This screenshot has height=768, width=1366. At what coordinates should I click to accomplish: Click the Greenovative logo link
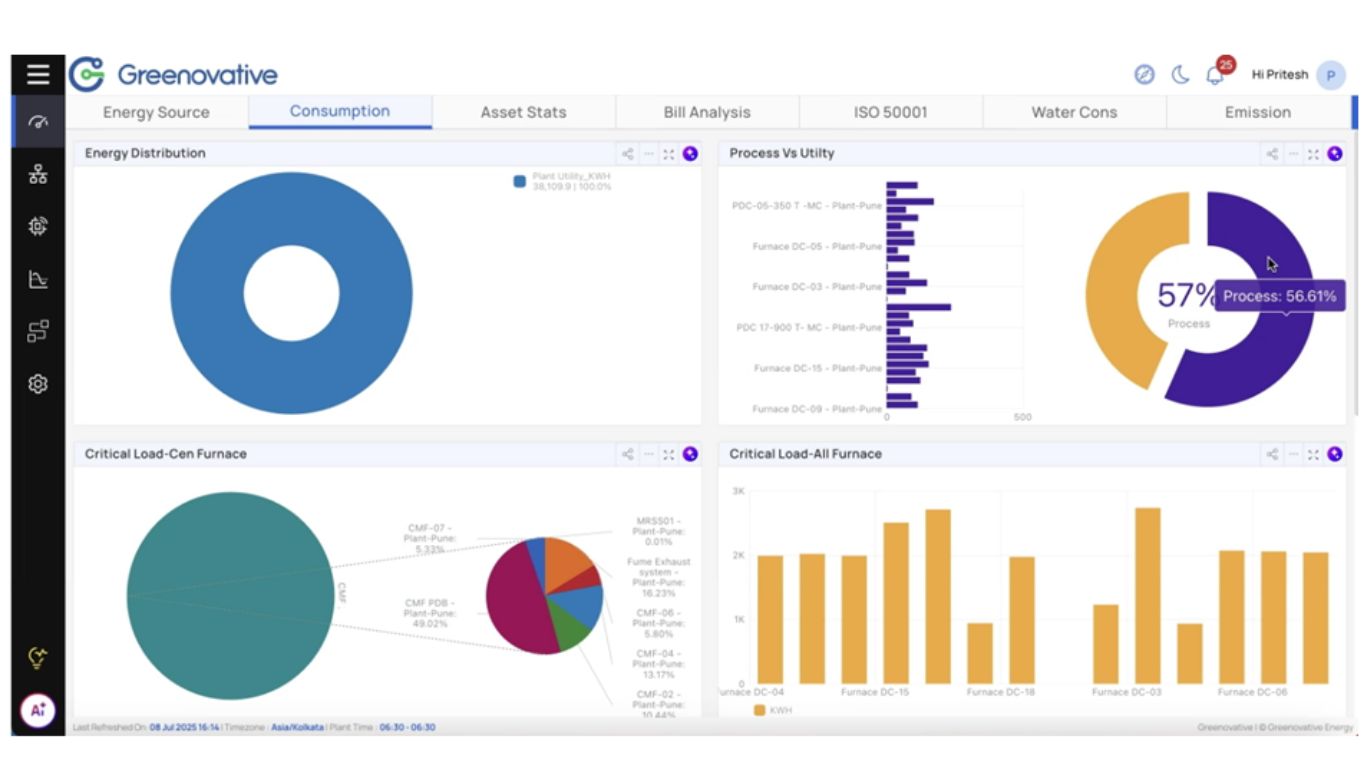coord(174,75)
